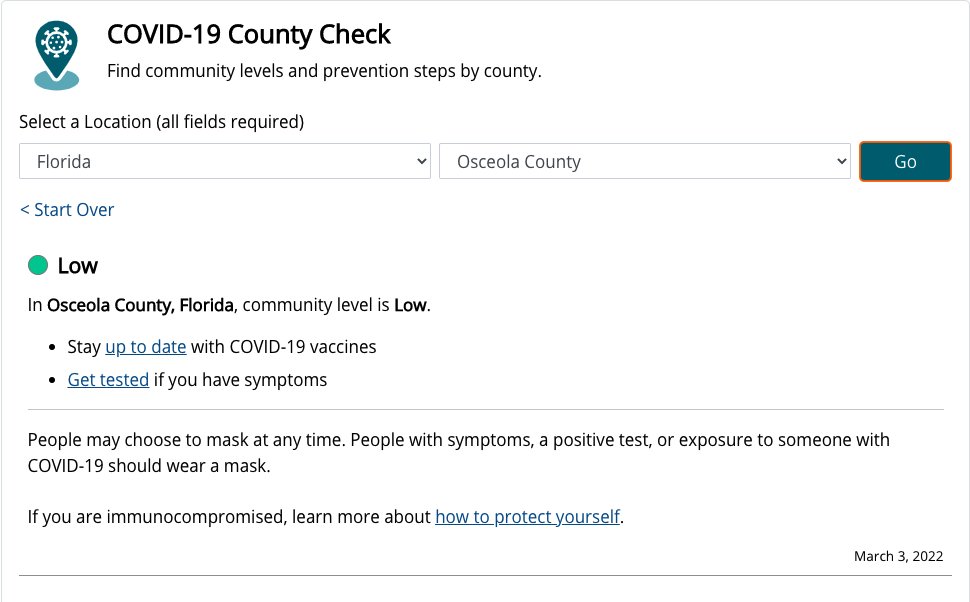The width and height of the screenshot is (970, 602).
Task: Click the "Select a Location" label
Action: click(161, 122)
